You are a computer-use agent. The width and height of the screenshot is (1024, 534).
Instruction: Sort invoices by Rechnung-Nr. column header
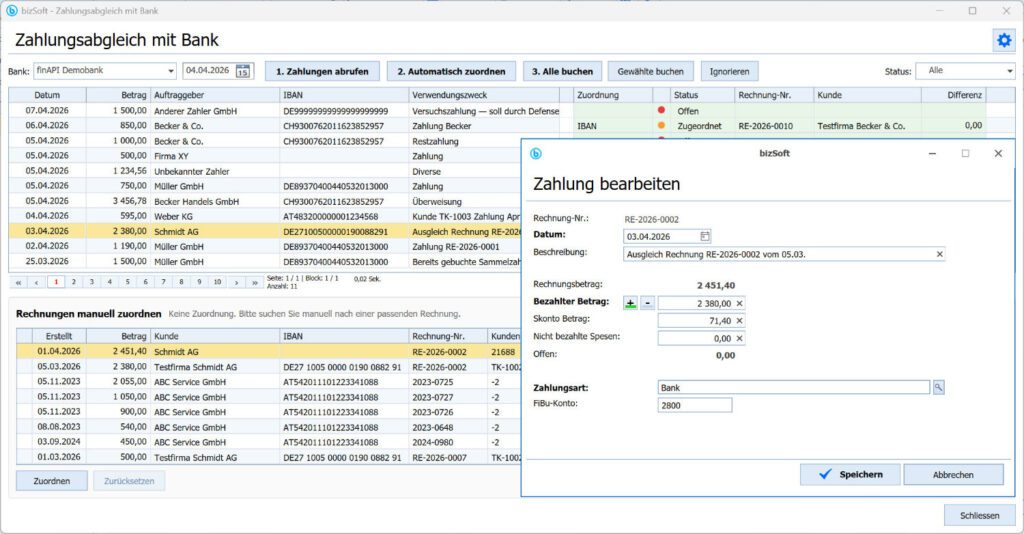(x=448, y=336)
